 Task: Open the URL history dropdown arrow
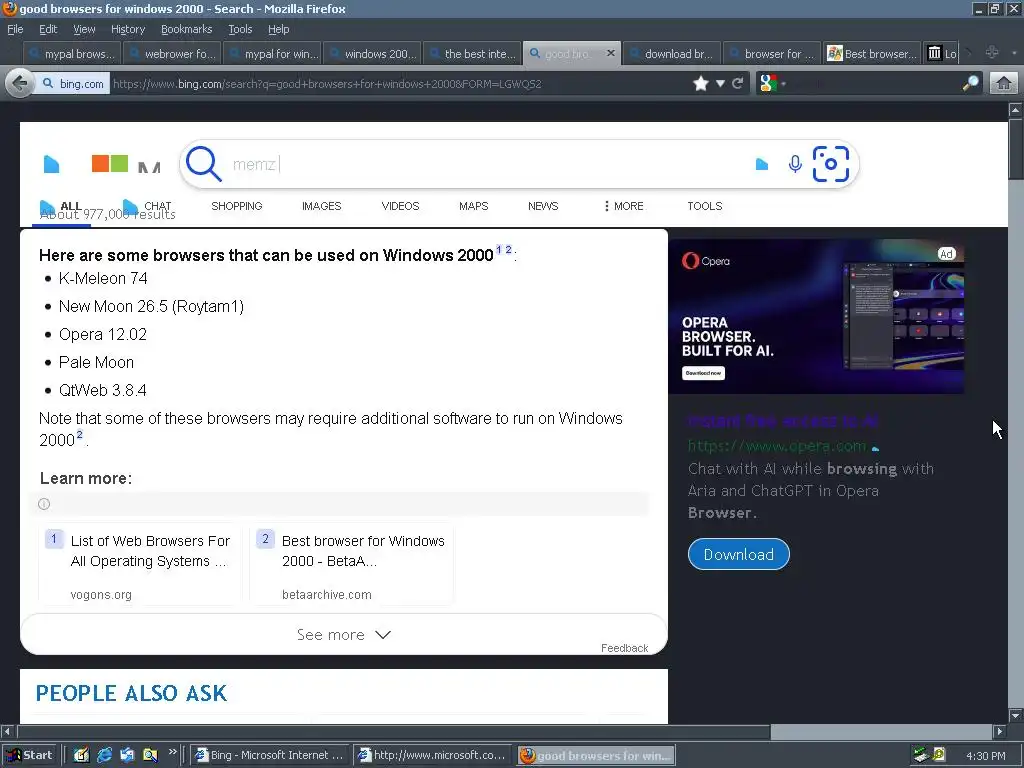720,84
